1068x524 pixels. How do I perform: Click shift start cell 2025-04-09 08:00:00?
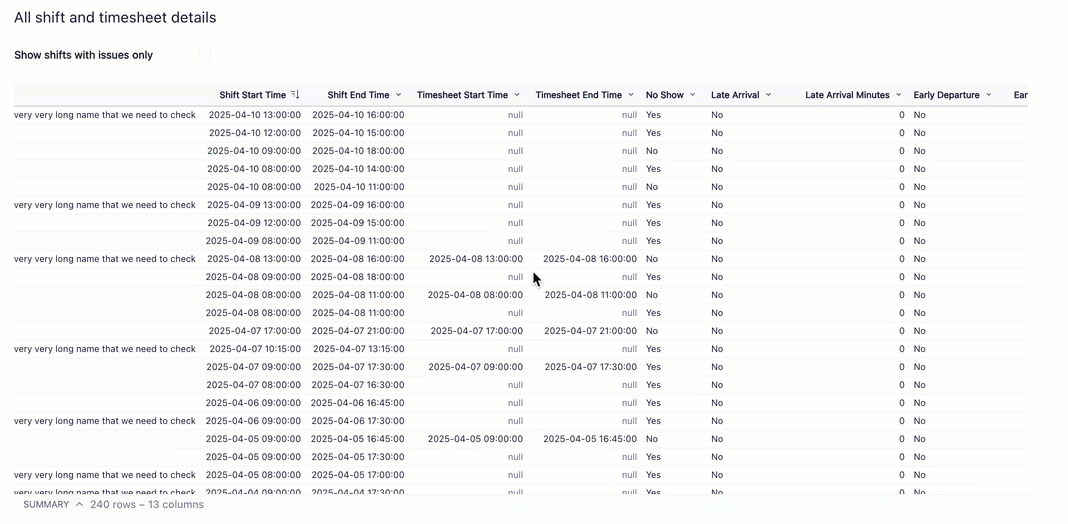coord(253,241)
